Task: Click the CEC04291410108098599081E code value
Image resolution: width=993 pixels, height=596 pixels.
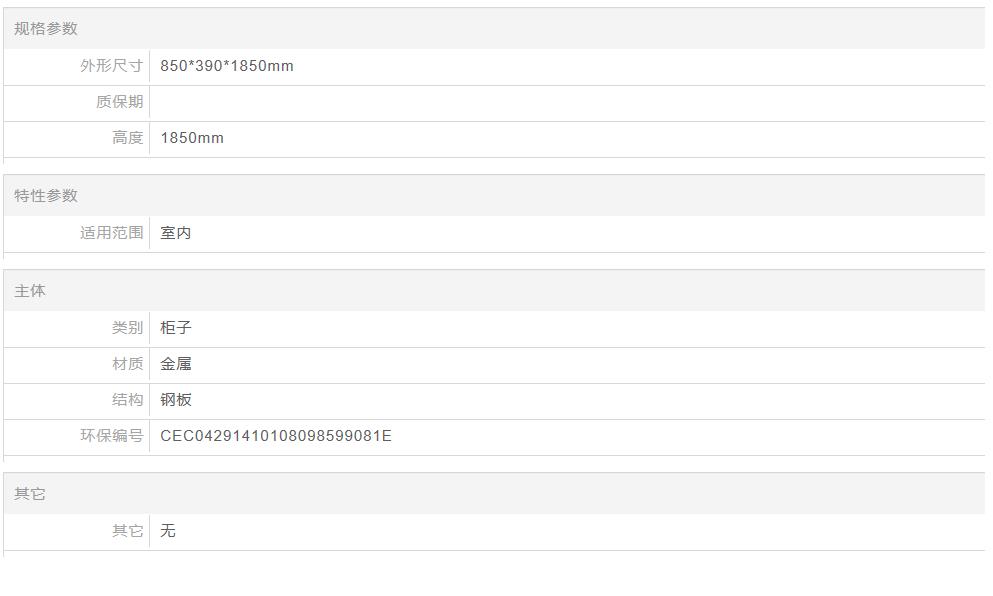Action: 276,436
